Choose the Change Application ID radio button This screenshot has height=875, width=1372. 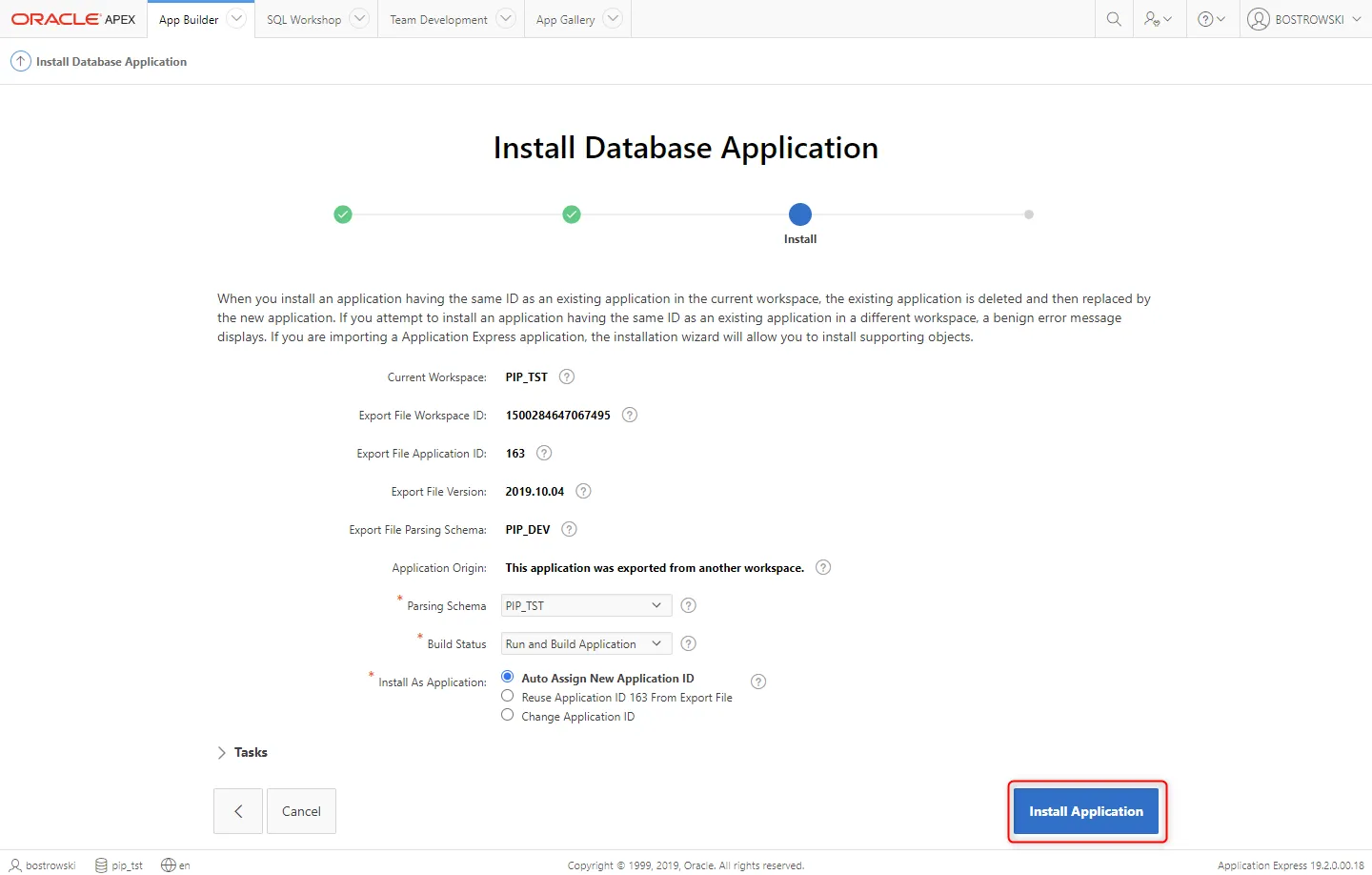508,715
